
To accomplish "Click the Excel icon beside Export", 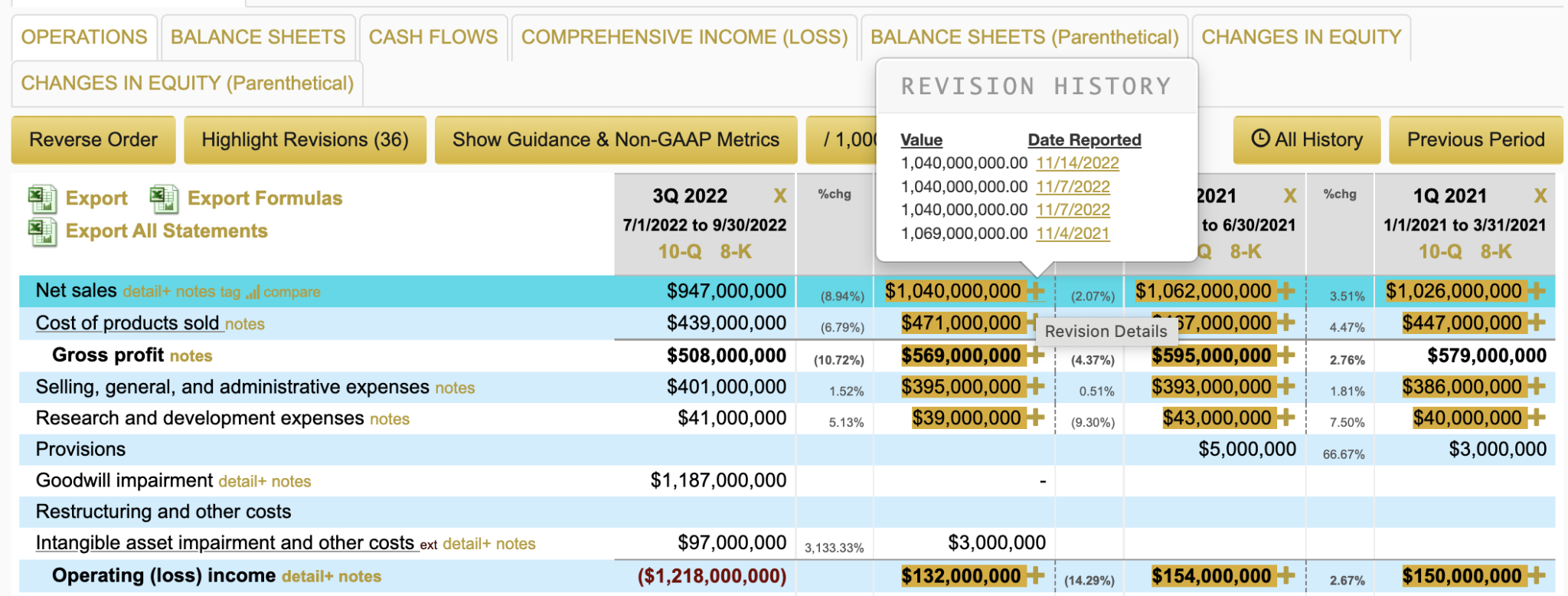I will 42,199.
